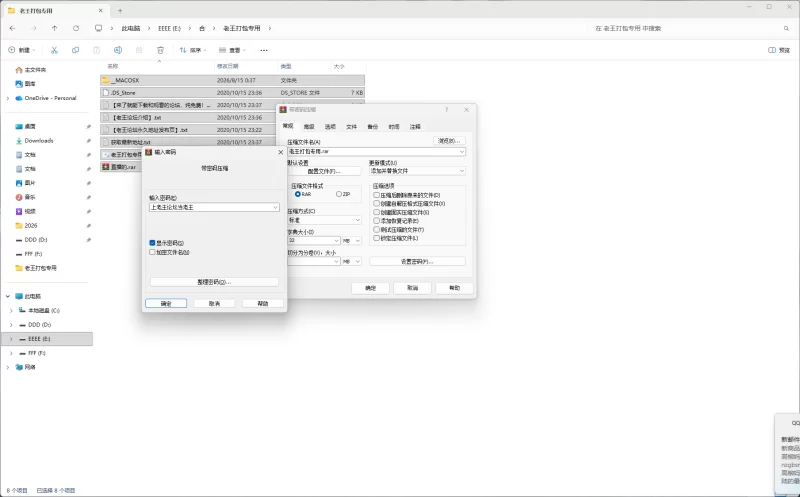The width and height of the screenshot is (800, 497).
Task: Switch to the General tab in archive dialog
Action: (x=288, y=126)
